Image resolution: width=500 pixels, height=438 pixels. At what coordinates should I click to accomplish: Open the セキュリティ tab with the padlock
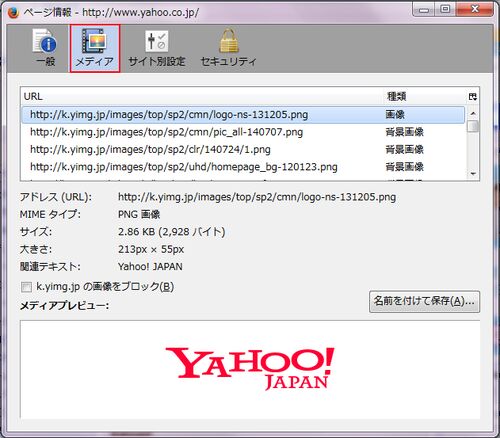coord(229,48)
